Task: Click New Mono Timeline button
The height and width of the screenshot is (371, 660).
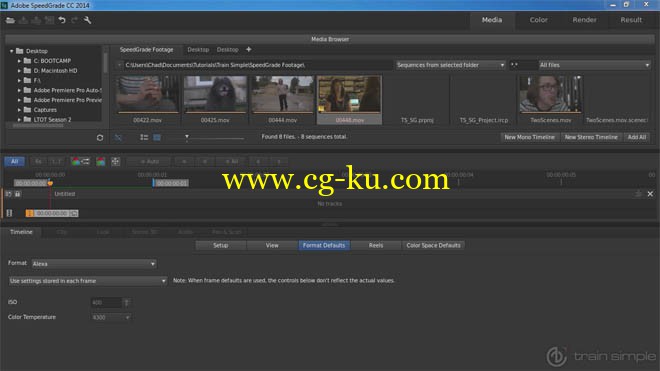Action: (530, 137)
